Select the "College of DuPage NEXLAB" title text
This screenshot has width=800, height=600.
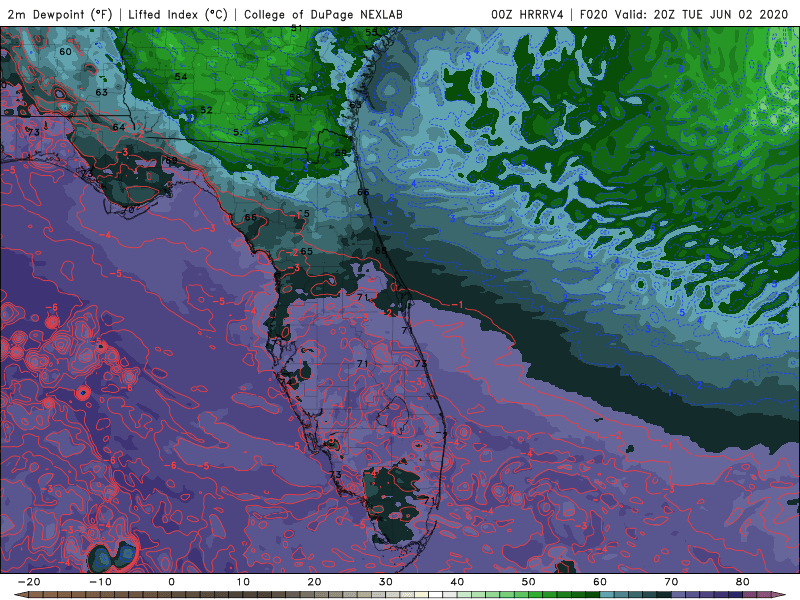pos(323,14)
